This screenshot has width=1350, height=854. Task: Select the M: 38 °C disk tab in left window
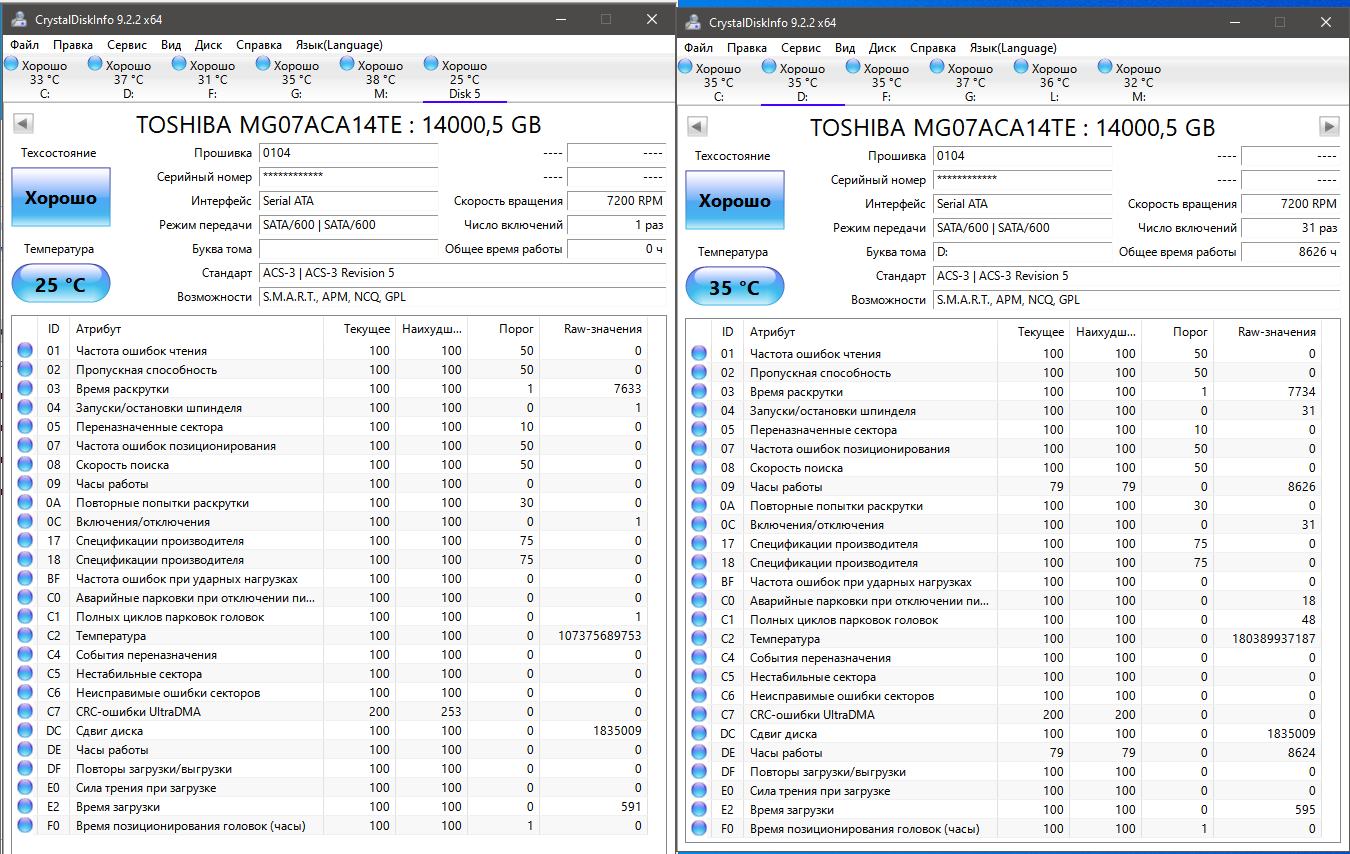381,79
